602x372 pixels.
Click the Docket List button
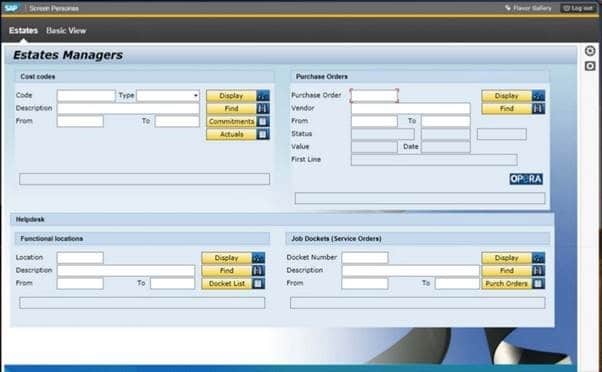227,284
